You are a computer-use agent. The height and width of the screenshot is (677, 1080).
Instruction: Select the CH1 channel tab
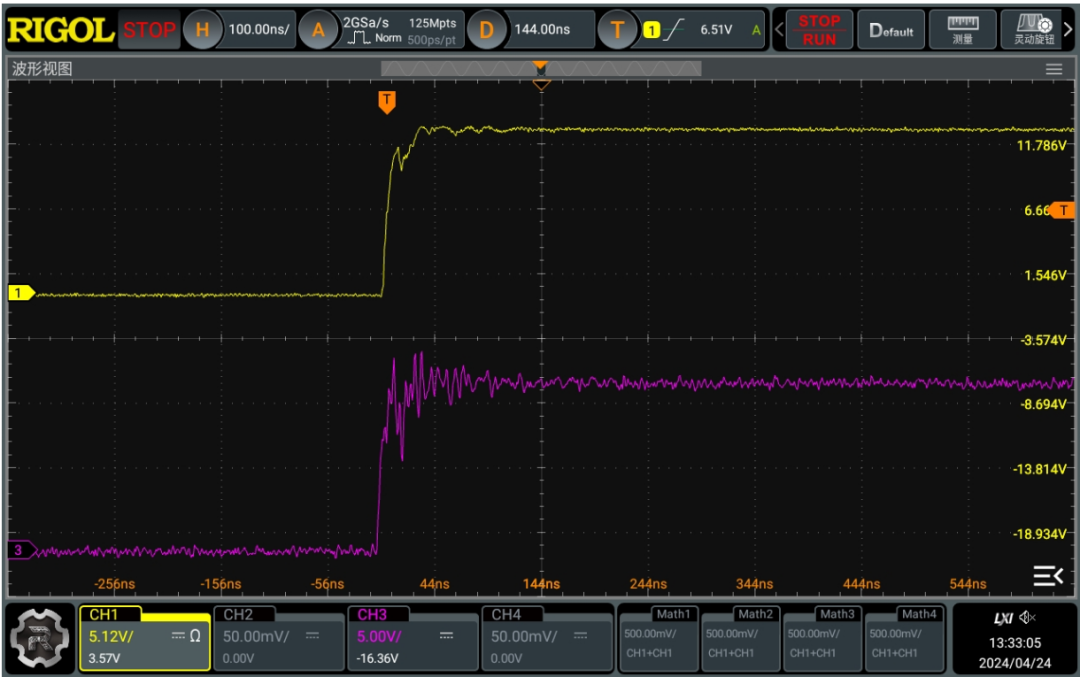145,637
